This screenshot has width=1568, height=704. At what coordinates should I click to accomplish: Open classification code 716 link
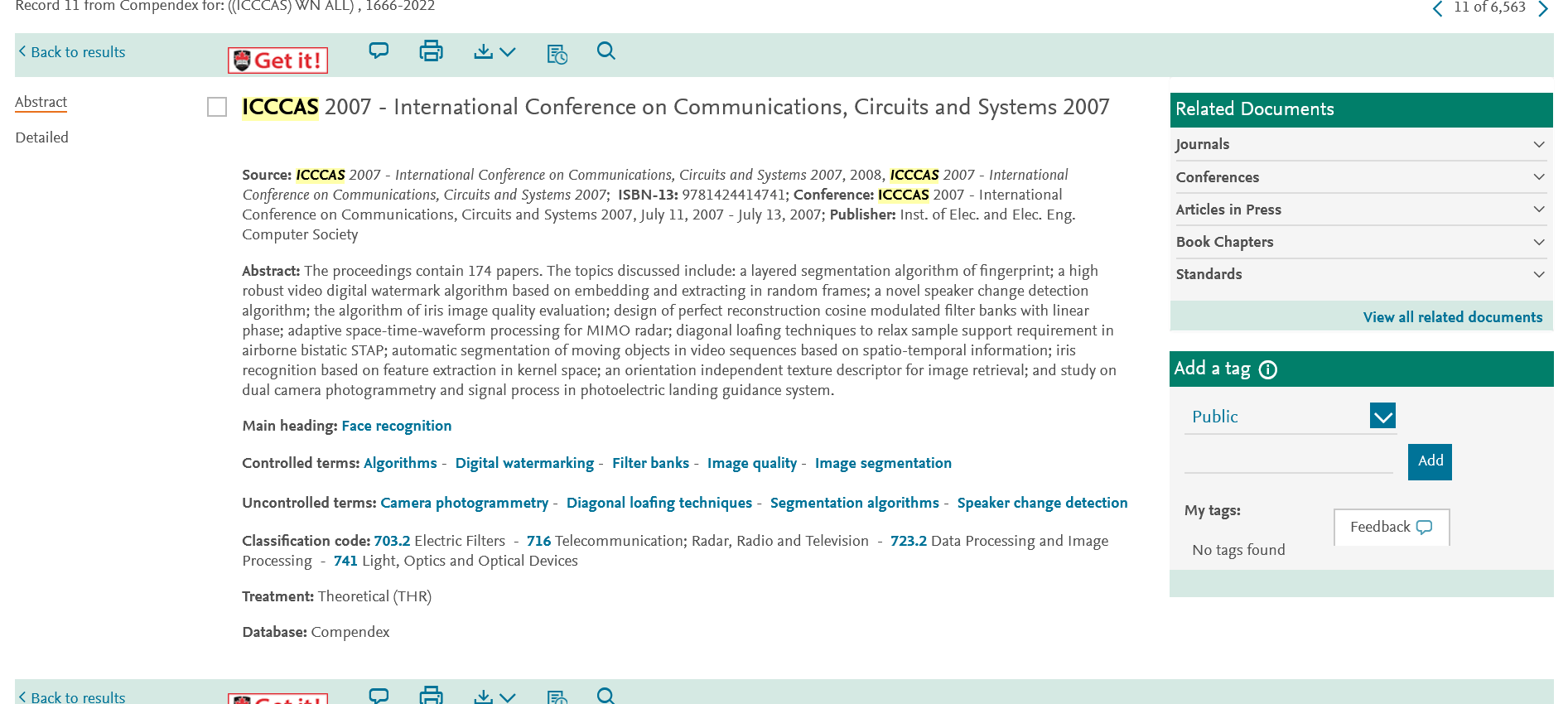pyautogui.click(x=538, y=541)
